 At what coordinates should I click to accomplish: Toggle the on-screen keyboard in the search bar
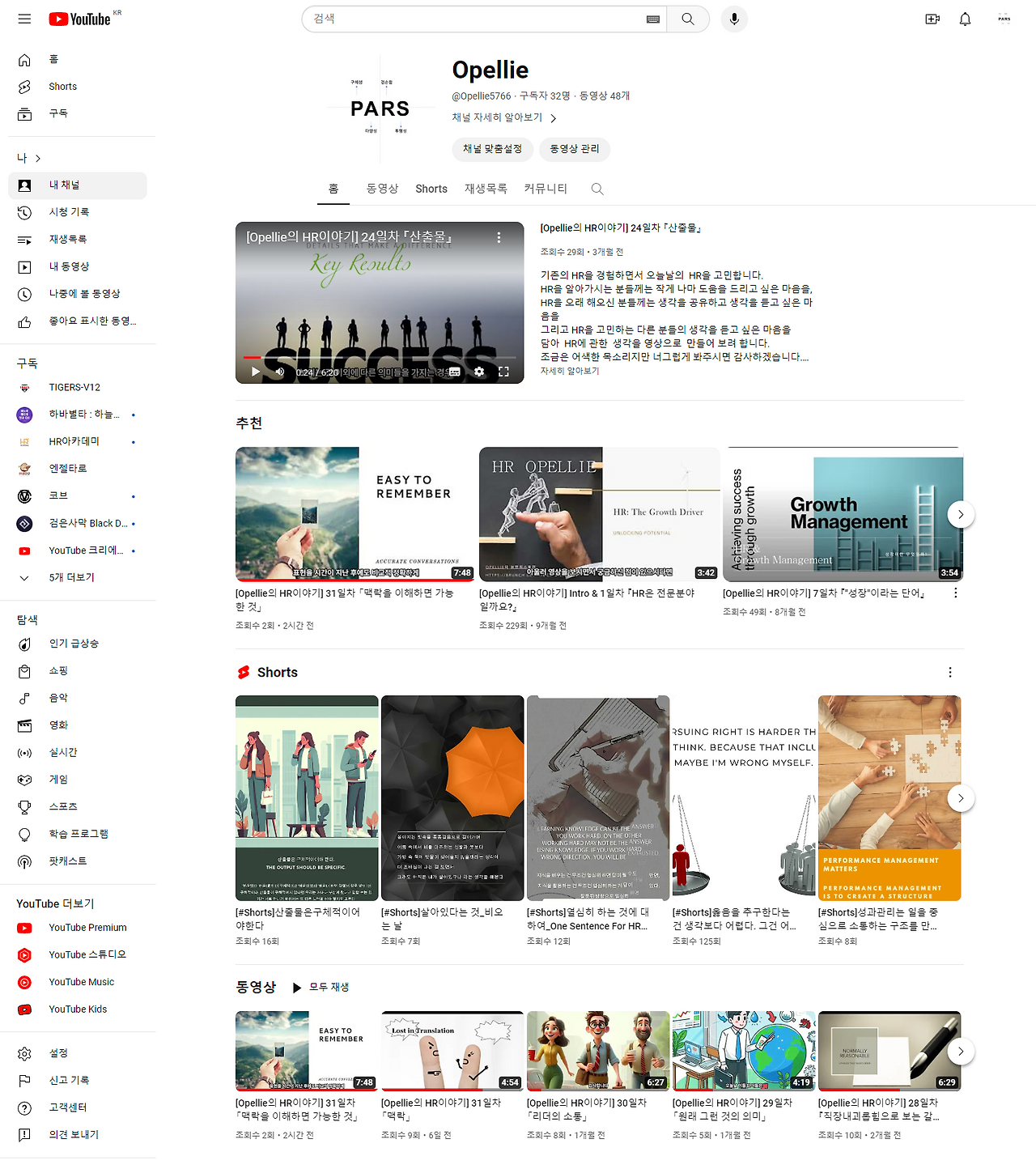(652, 19)
